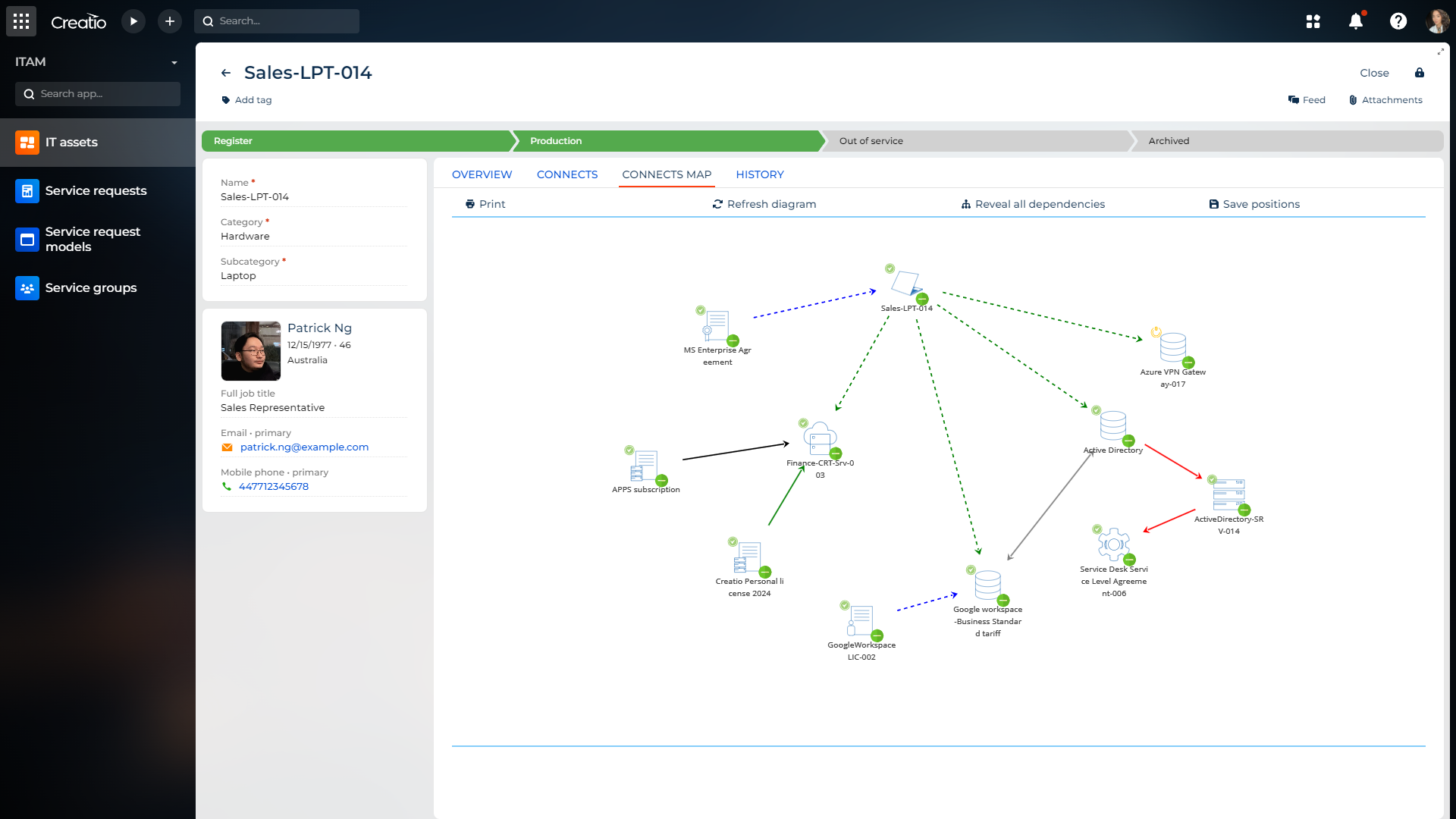The image size is (1456, 819).
Task: Select the Google workspace Business Standard node
Action: [987, 585]
